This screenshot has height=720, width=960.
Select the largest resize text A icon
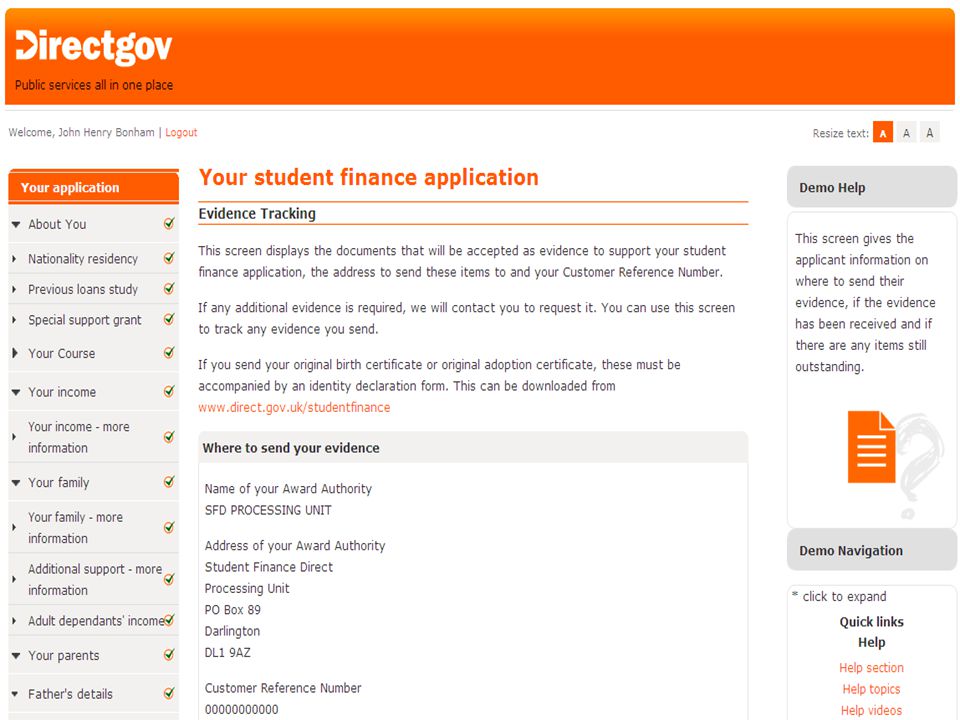pyautogui.click(x=929, y=133)
